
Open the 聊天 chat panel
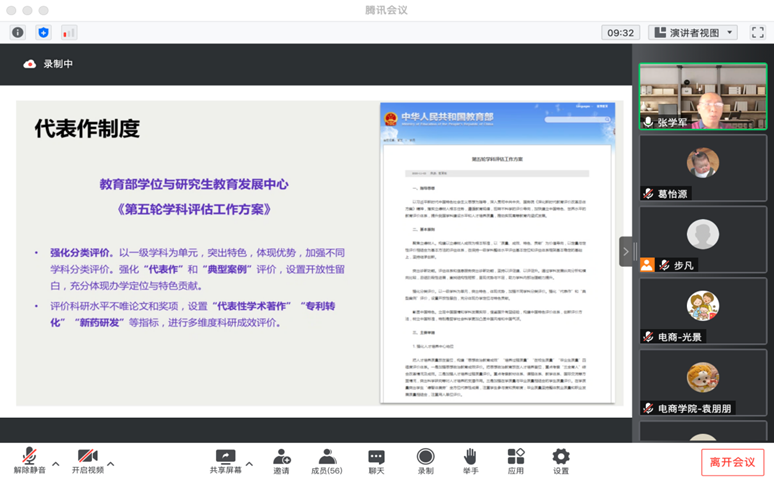coord(376,461)
